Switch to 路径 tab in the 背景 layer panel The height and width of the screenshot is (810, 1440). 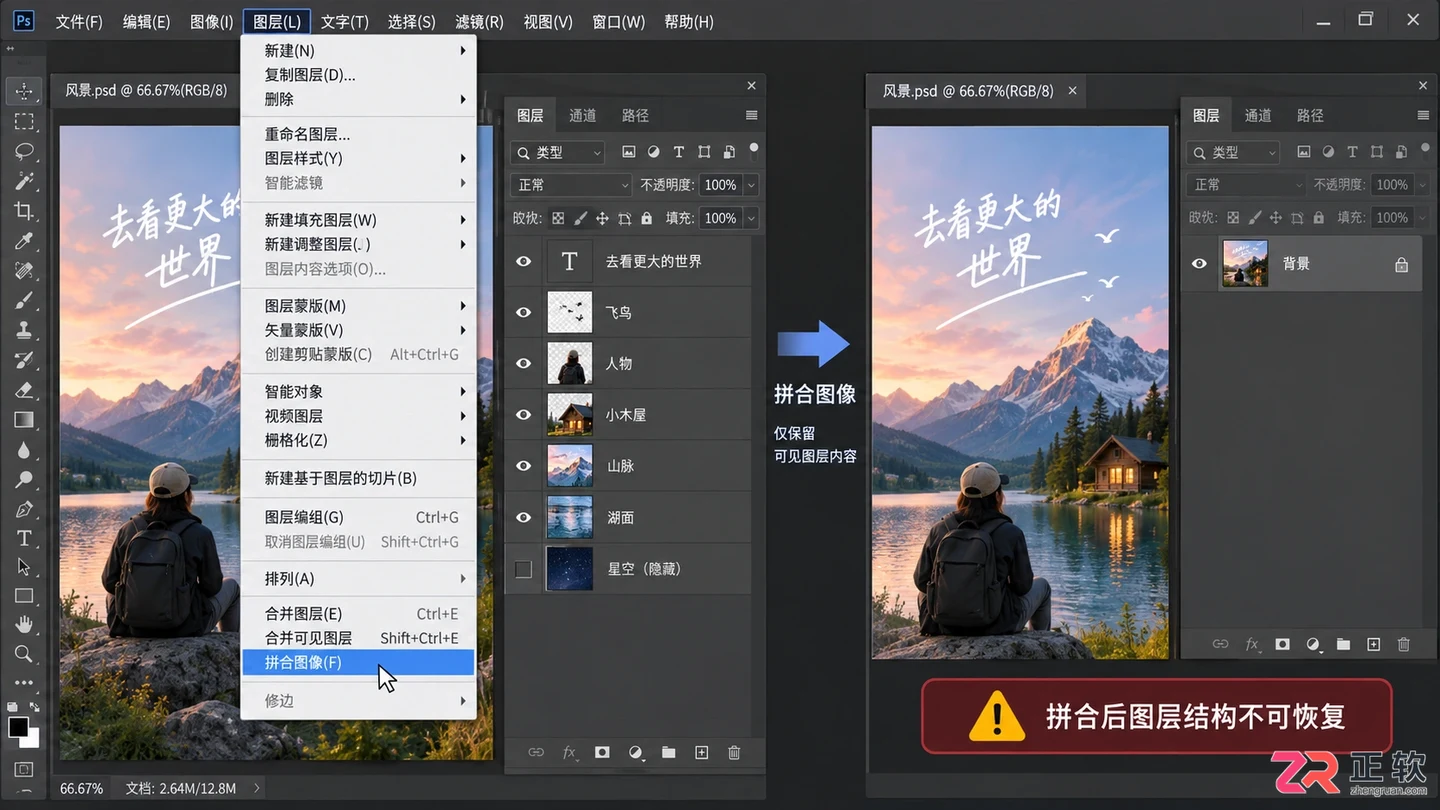1310,115
